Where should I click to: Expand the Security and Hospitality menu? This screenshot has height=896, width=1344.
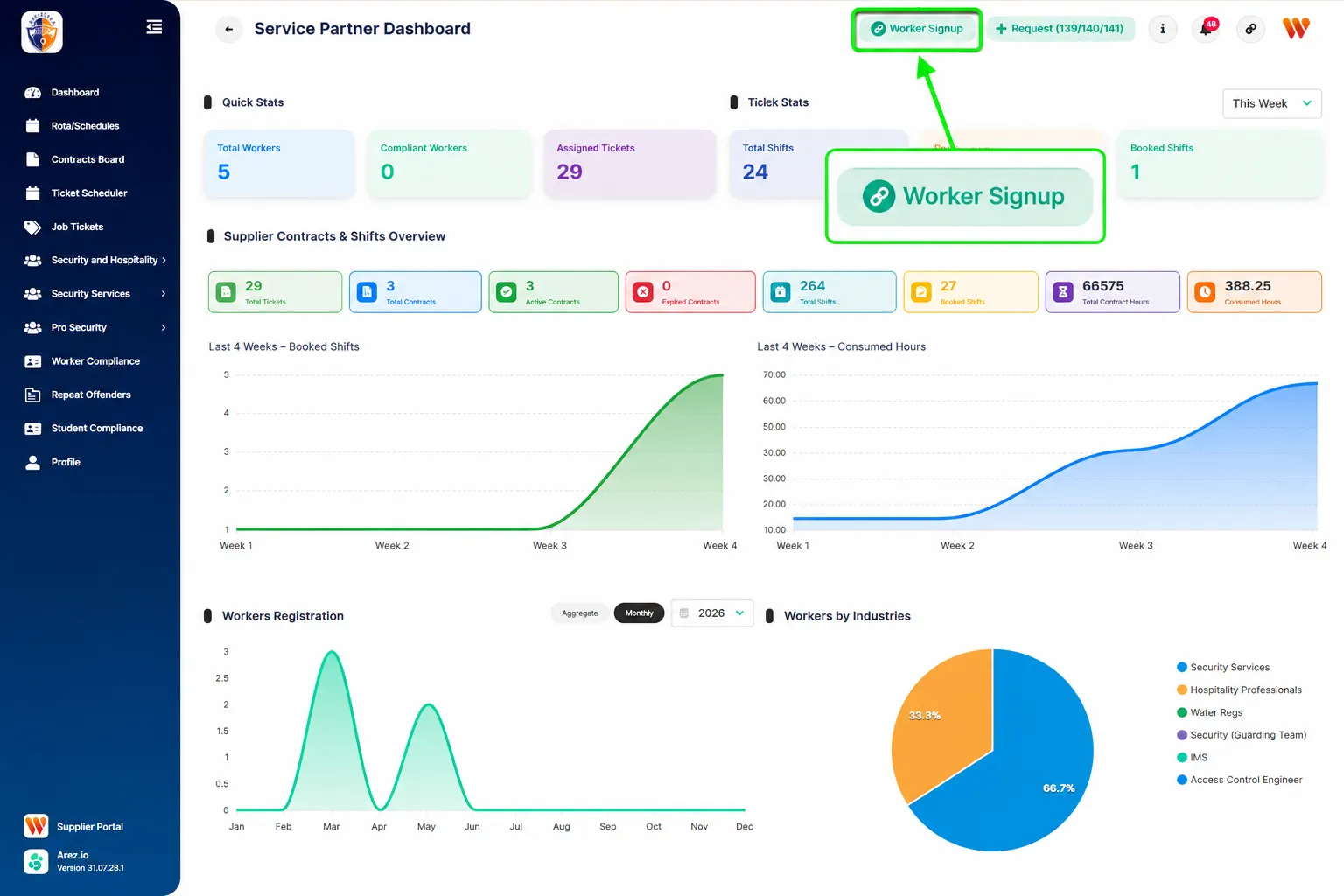point(94,260)
